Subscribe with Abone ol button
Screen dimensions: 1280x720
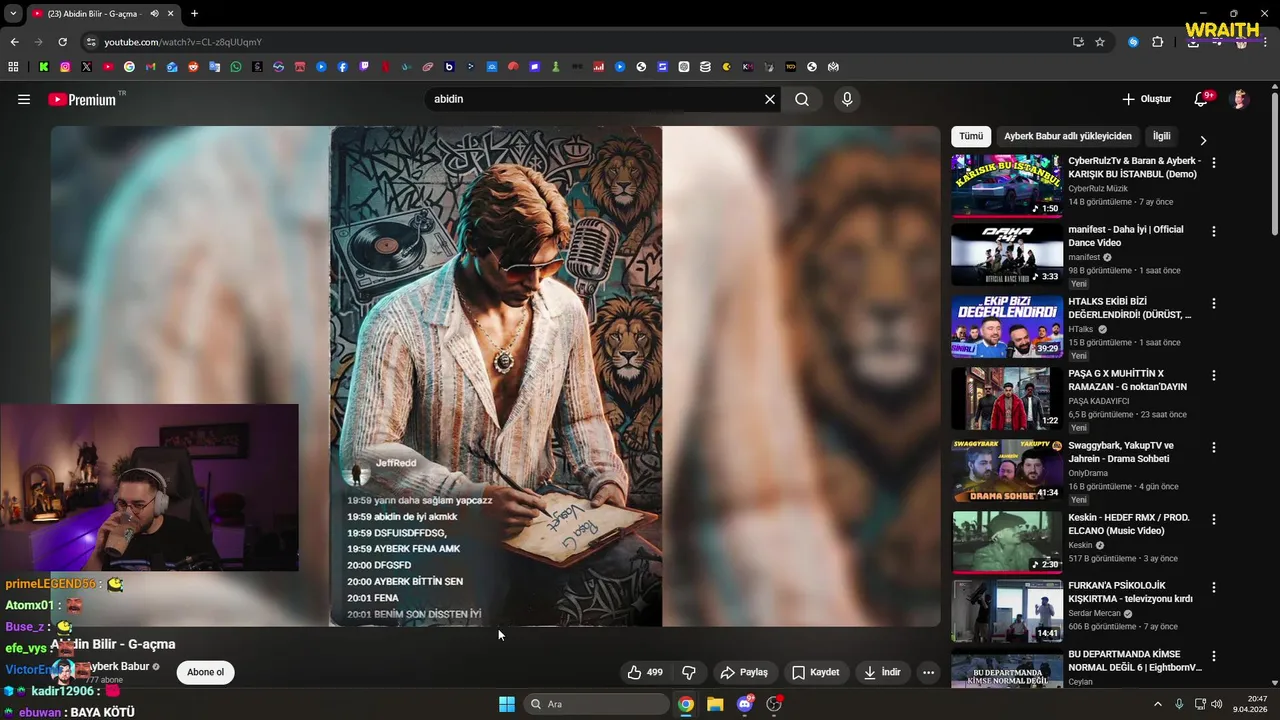click(x=205, y=672)
